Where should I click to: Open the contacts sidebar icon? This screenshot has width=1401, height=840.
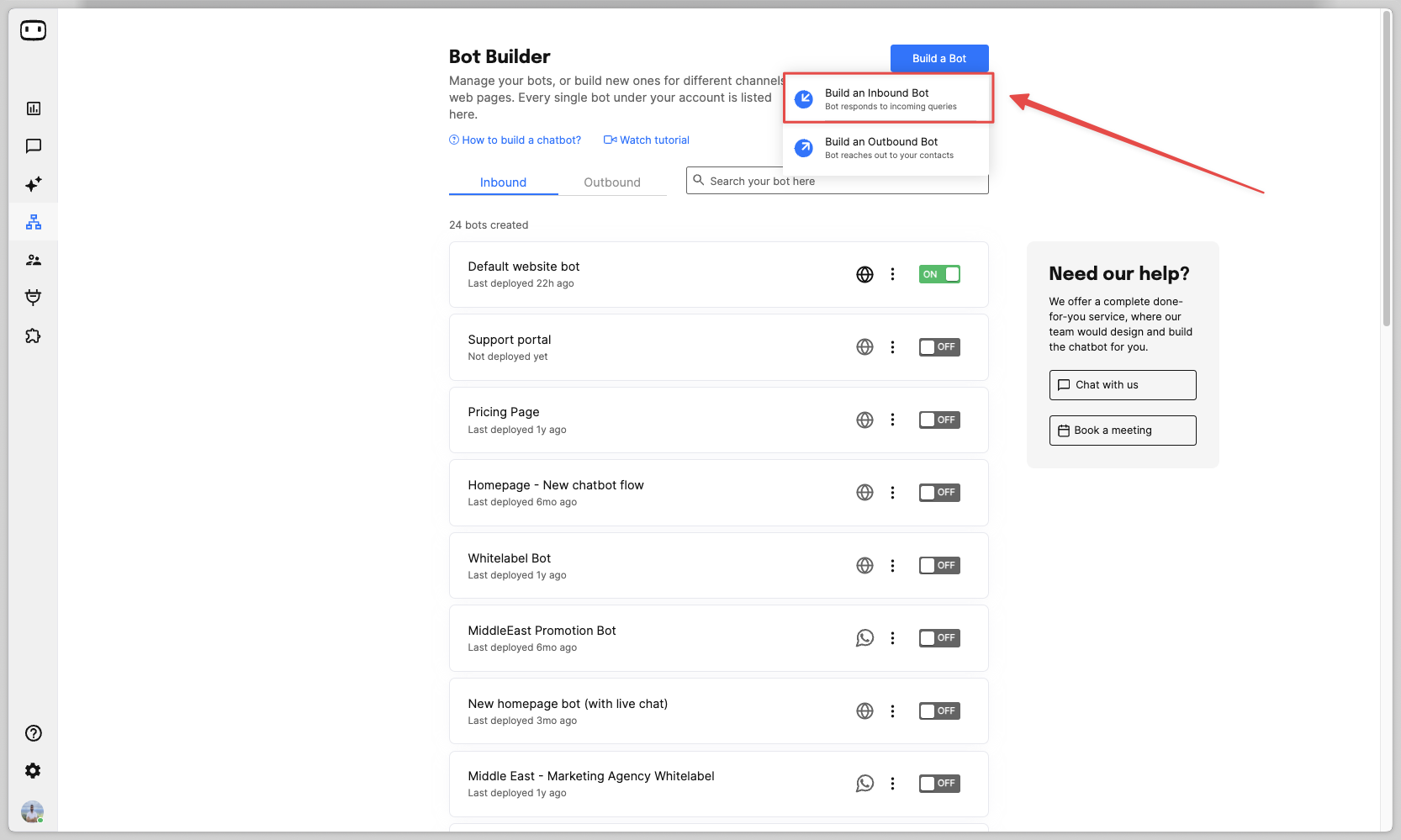(34, 260)
